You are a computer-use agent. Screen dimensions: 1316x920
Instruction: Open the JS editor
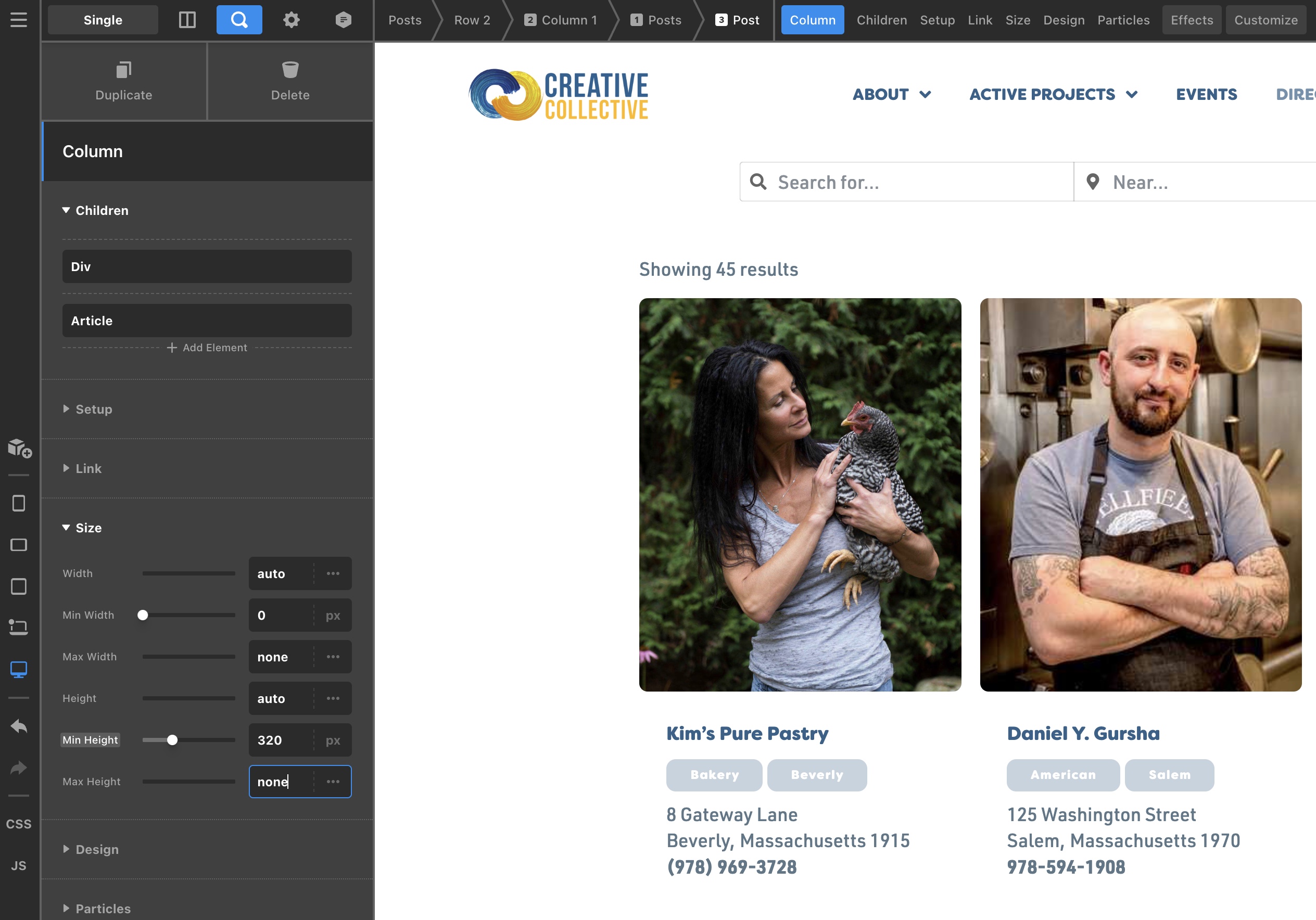coord(19,865)
